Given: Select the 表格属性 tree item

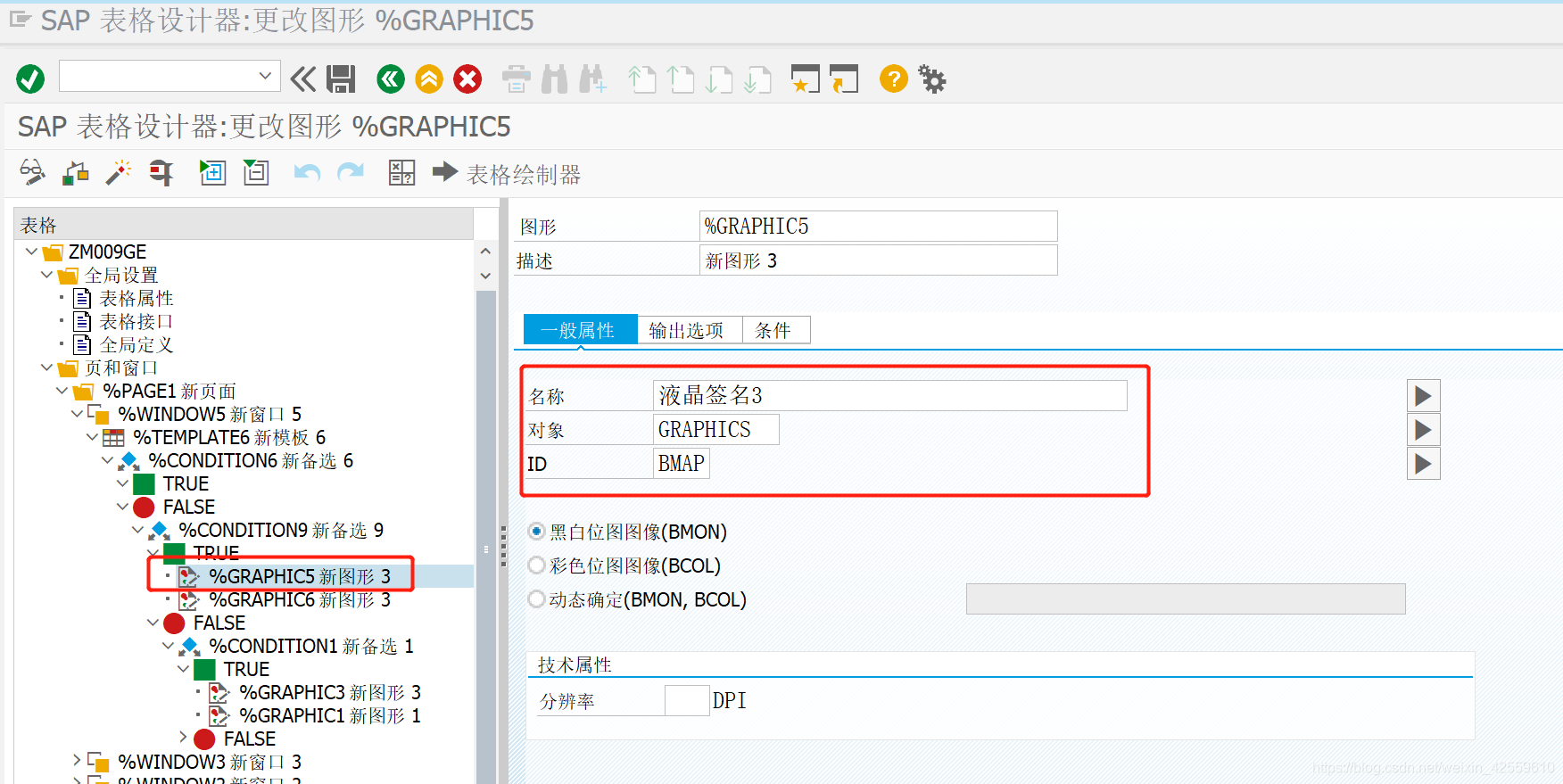Looking at the screenshot, I should tap(136, 298).
